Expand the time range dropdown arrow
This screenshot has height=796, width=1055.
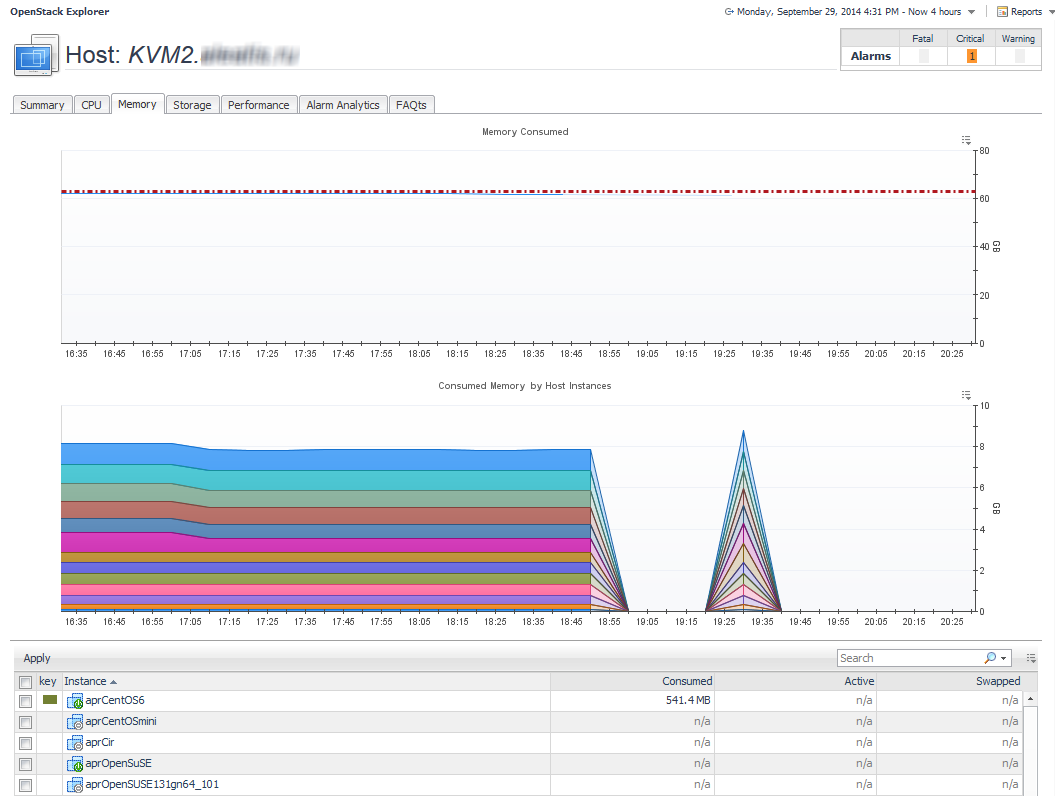972,12
